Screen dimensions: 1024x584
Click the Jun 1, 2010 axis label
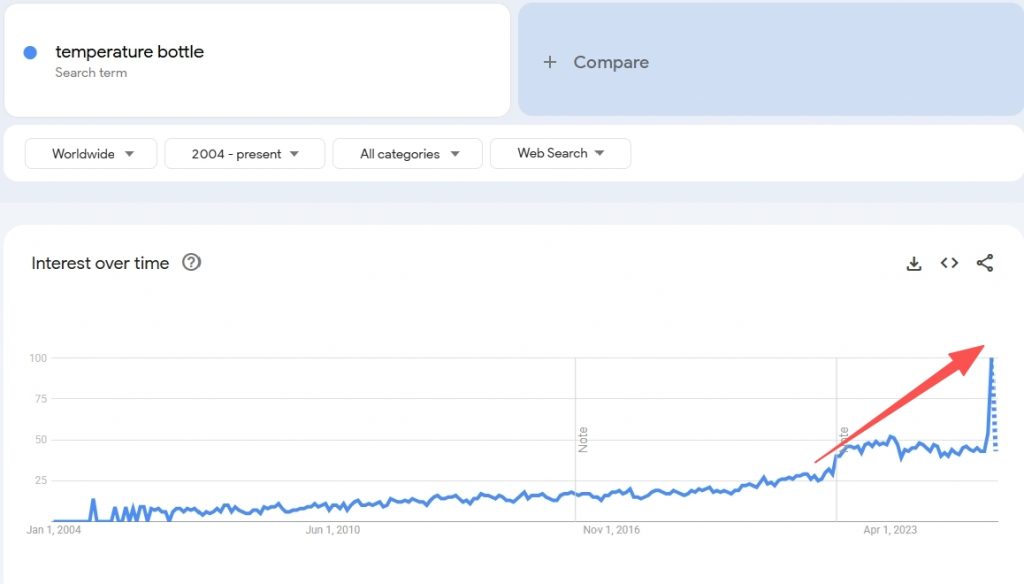pos(332,530)
